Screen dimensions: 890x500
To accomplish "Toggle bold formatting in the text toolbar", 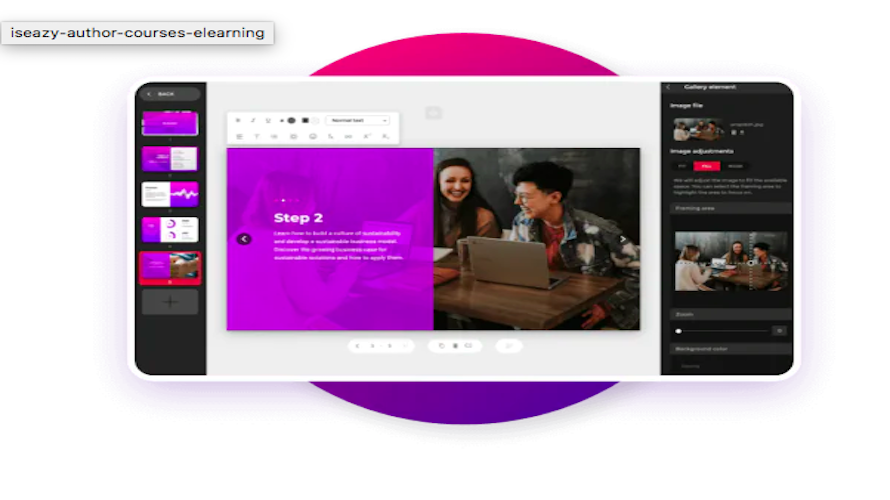I will [x=238, y=120].
